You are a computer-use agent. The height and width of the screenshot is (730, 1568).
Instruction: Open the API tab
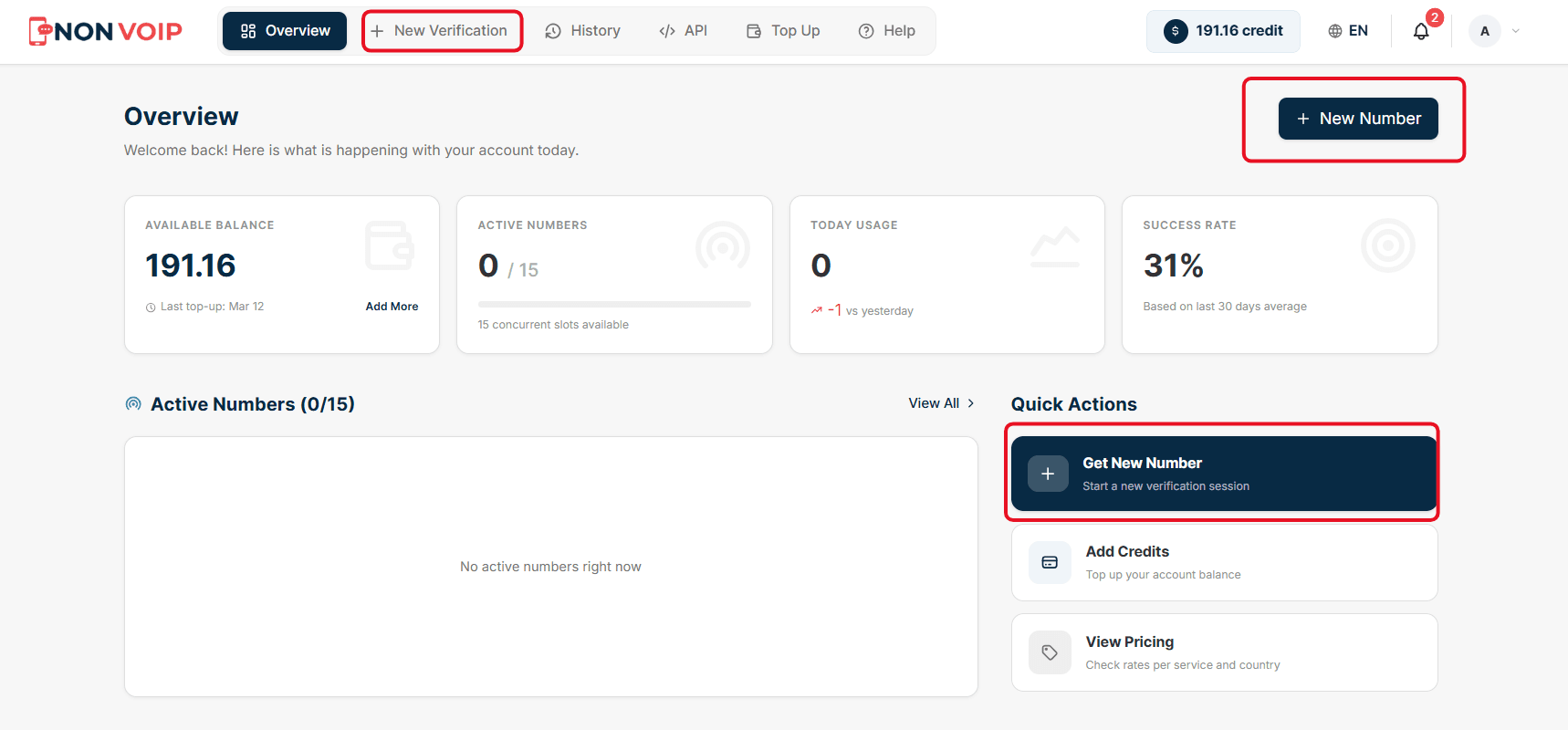click(683, 31)
